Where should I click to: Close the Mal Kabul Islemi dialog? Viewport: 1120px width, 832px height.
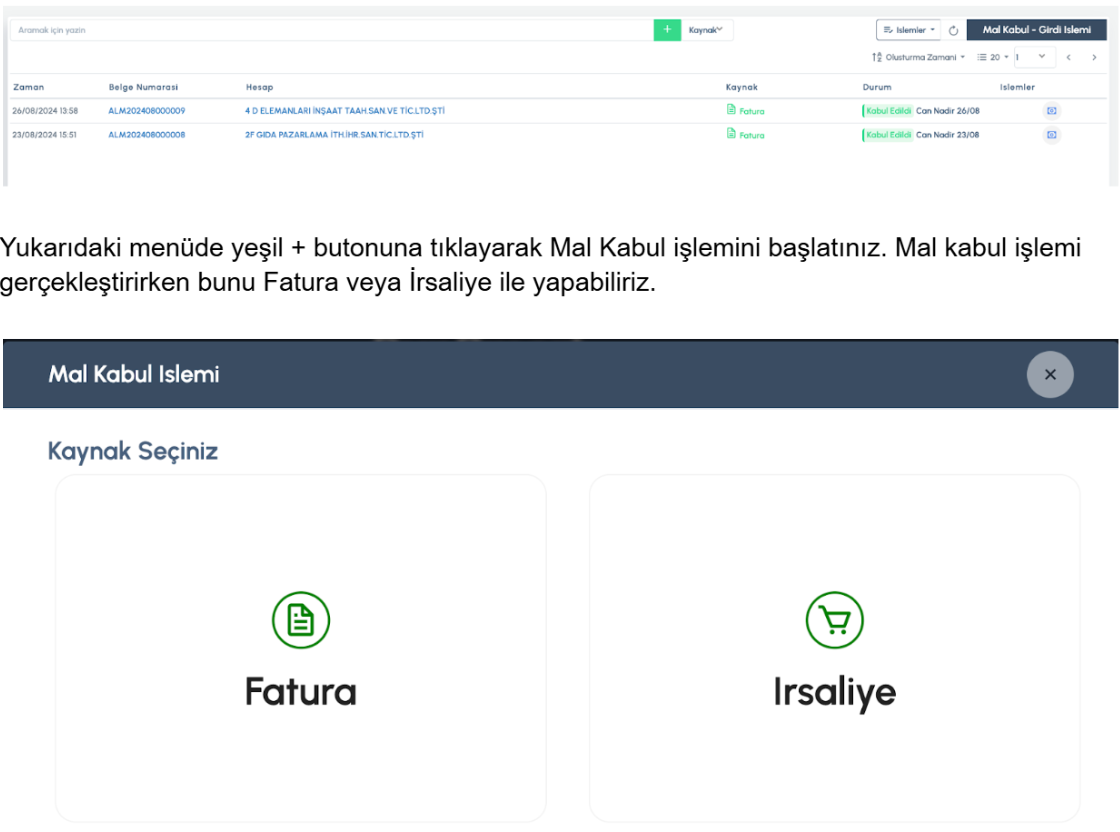coord(1049,374)
